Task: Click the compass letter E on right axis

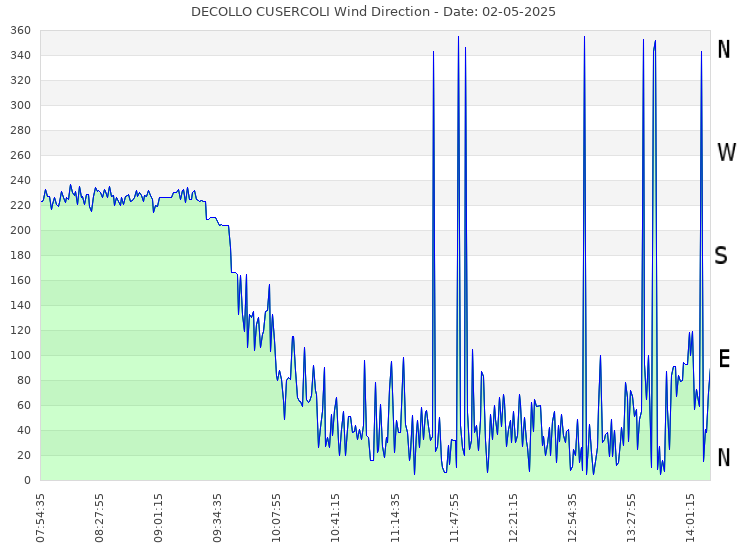Action: click(725, 358)
